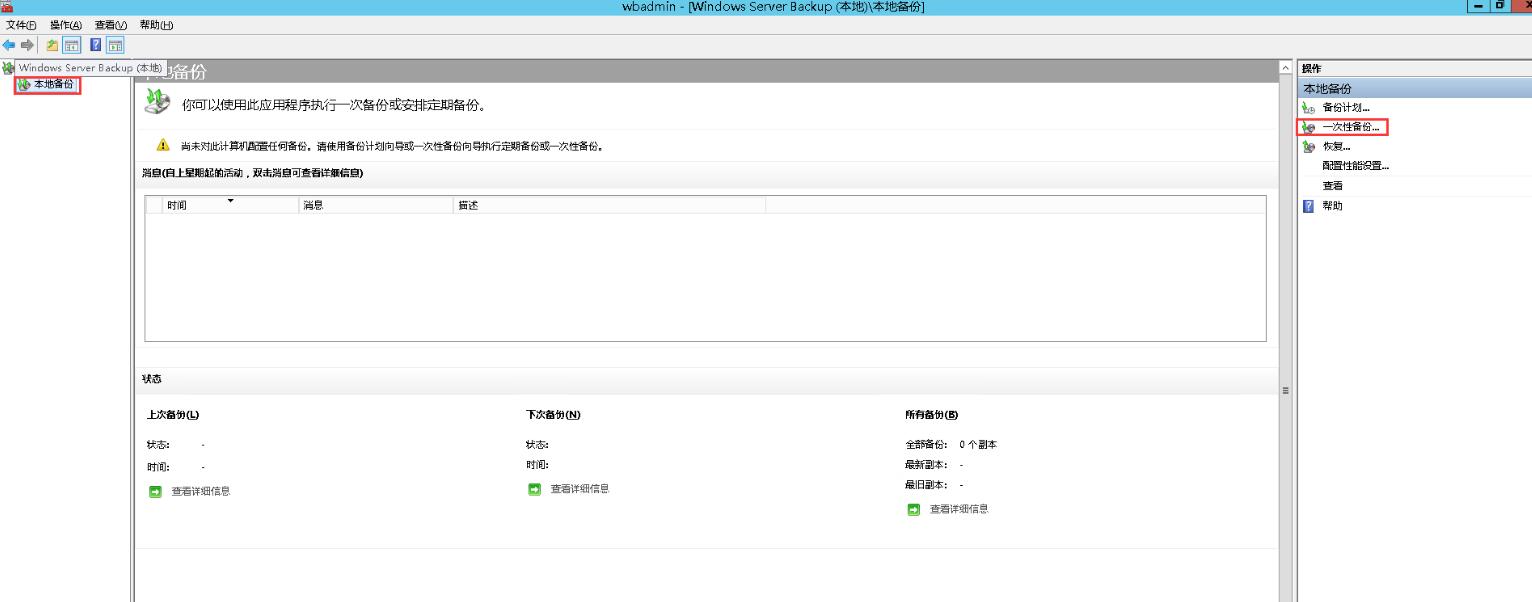Click the green arrow icon under 下次备份
The height and width of the screenshot is (602, 1532).
[x=534, y=489]
